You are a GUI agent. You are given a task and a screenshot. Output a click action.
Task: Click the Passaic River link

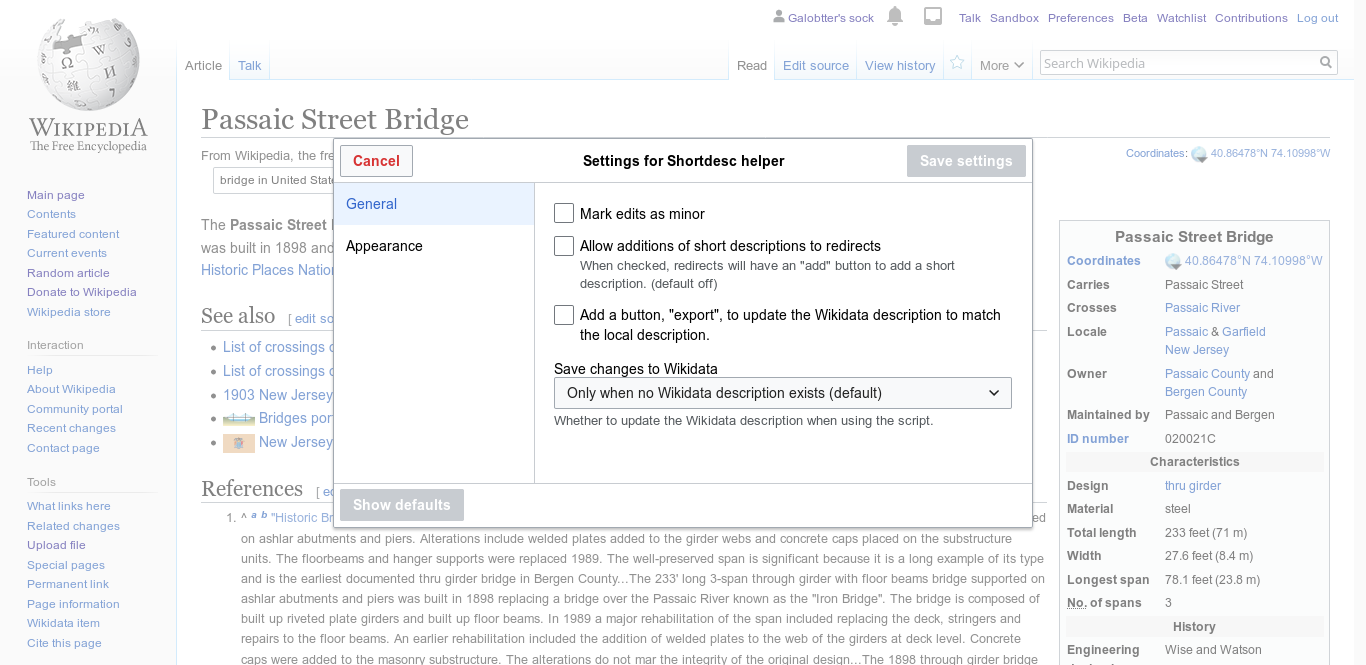(x=1202, y=308)
